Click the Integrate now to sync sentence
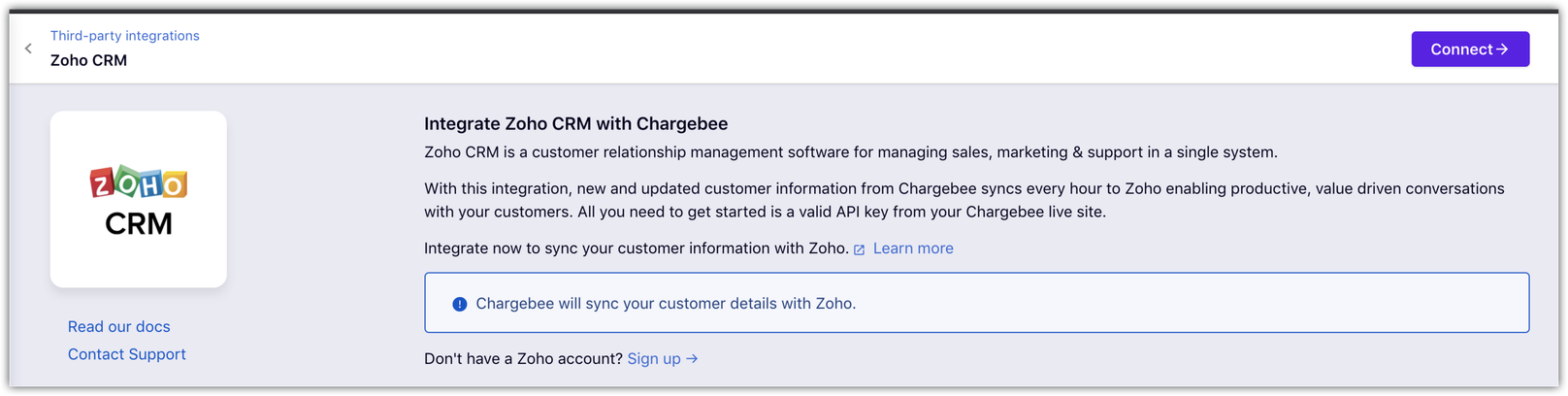Image resolution: width=1568 pixels, height=396 pixels. click(x=636, y=248)
